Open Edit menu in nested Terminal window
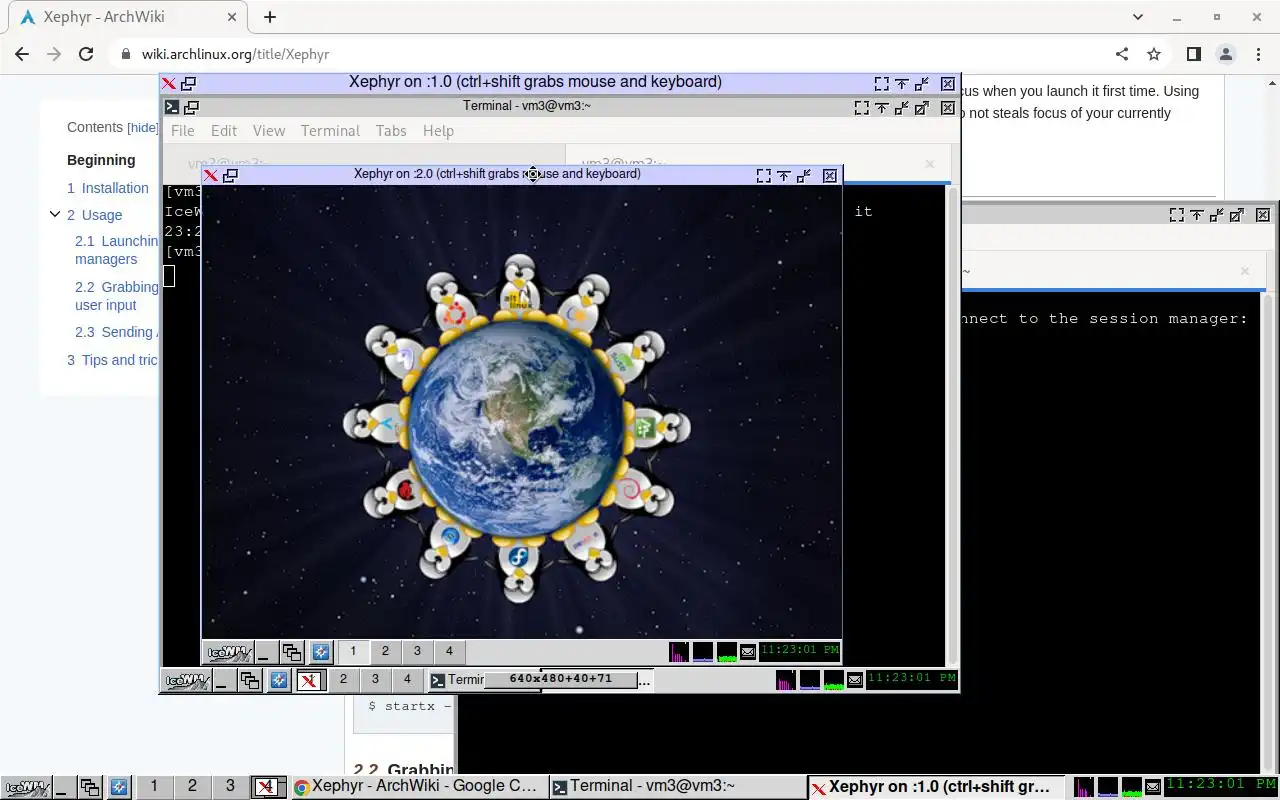 pyautogui.click(x=224, y=131)
